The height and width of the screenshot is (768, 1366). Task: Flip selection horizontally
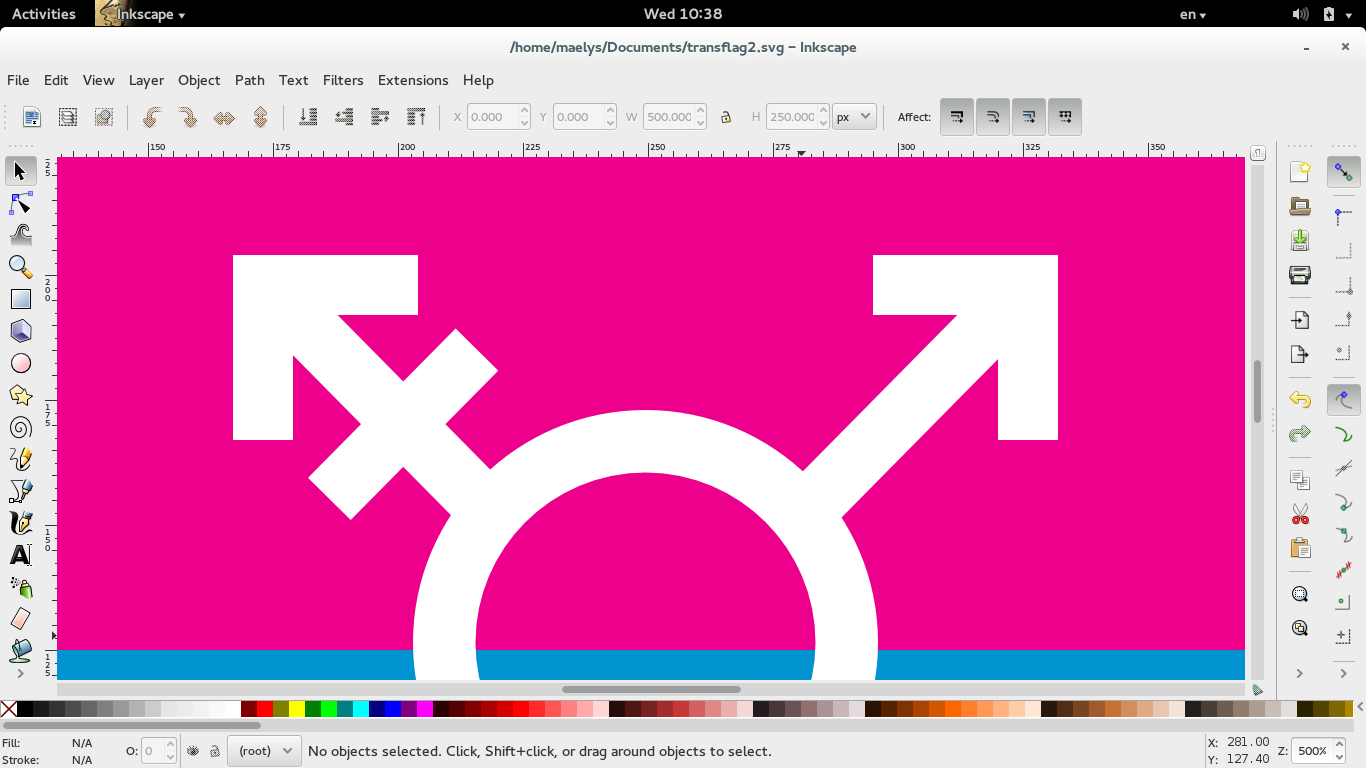[x=224, y=117]
